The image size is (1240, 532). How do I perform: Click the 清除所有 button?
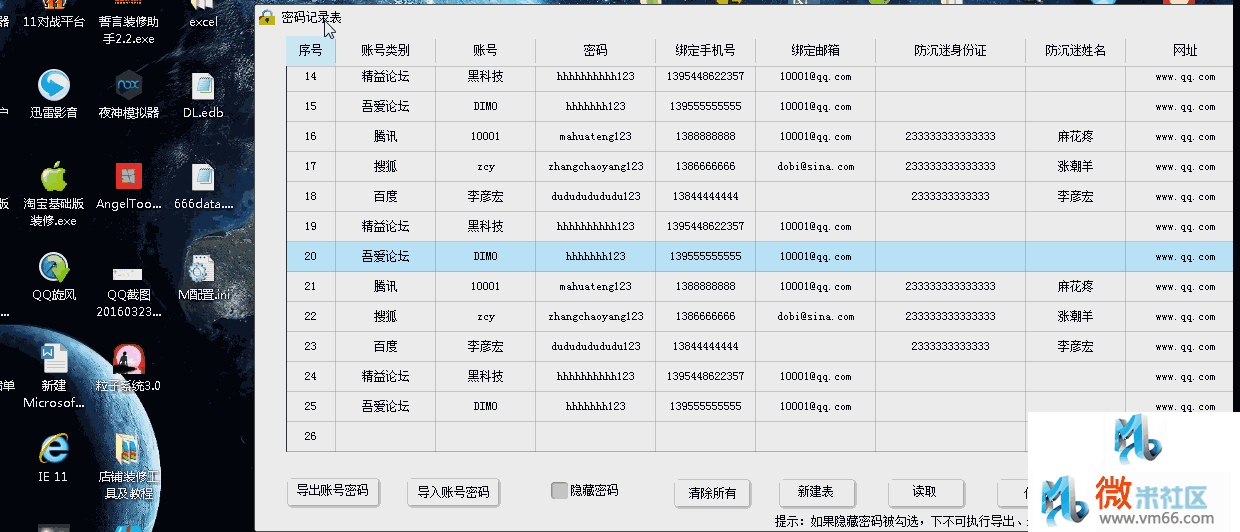(712, 492)
